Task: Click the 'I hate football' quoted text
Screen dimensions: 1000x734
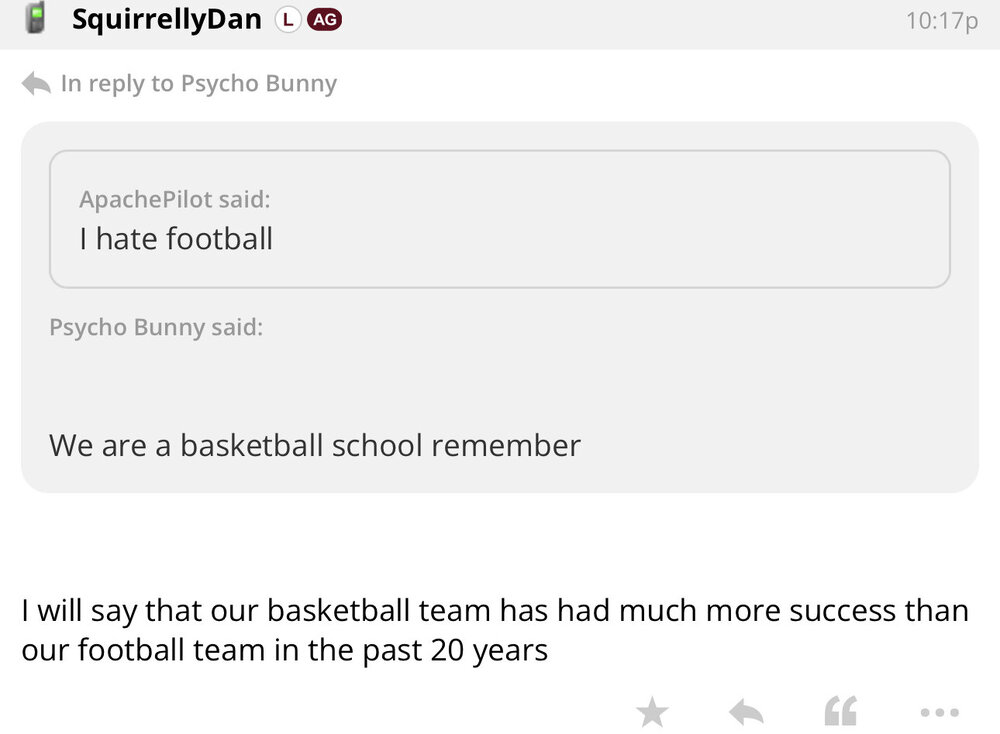Action: [176, 239]
